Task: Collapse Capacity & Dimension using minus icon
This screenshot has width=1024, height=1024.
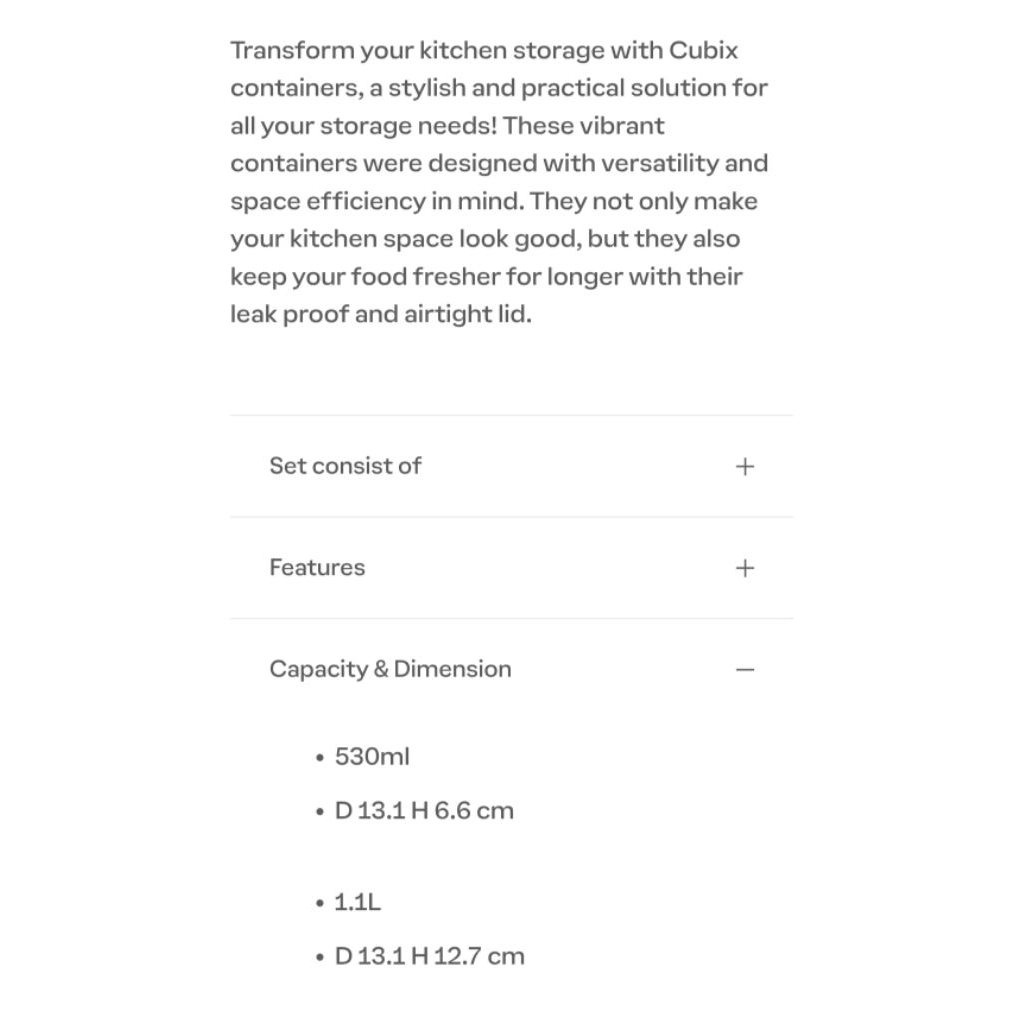Action: pos(744,670)
